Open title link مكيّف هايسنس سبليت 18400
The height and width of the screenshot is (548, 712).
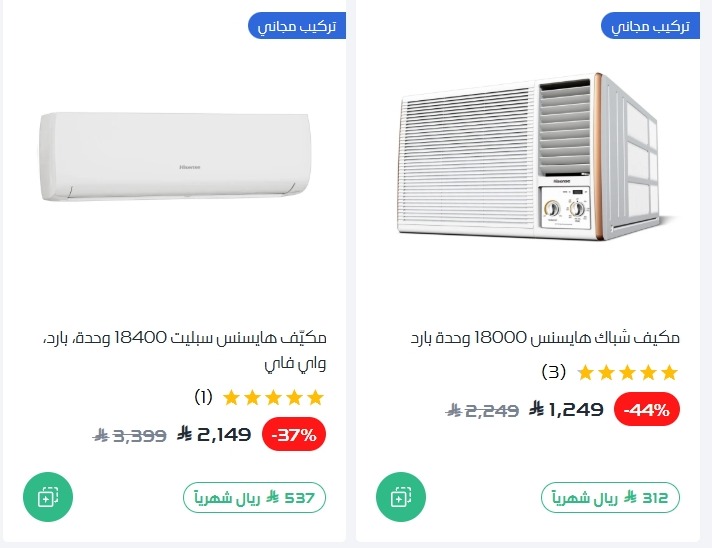point(187,349)
